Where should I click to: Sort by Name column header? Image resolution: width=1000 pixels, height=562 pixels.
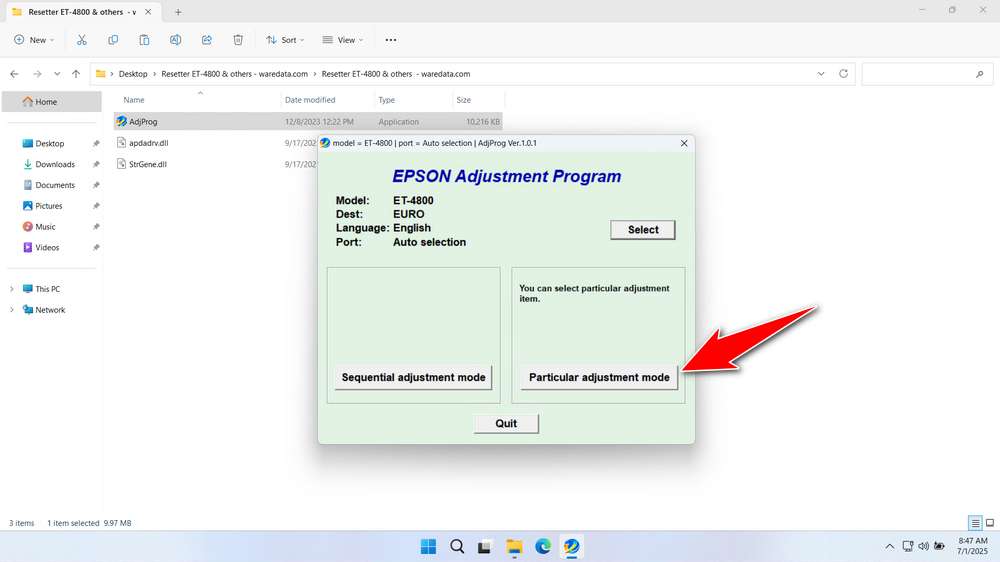(x=133, y=100)
